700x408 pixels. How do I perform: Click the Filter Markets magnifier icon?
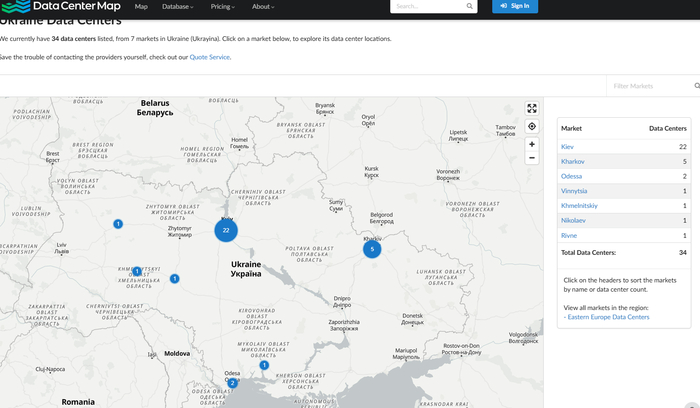tap(697, 86)
